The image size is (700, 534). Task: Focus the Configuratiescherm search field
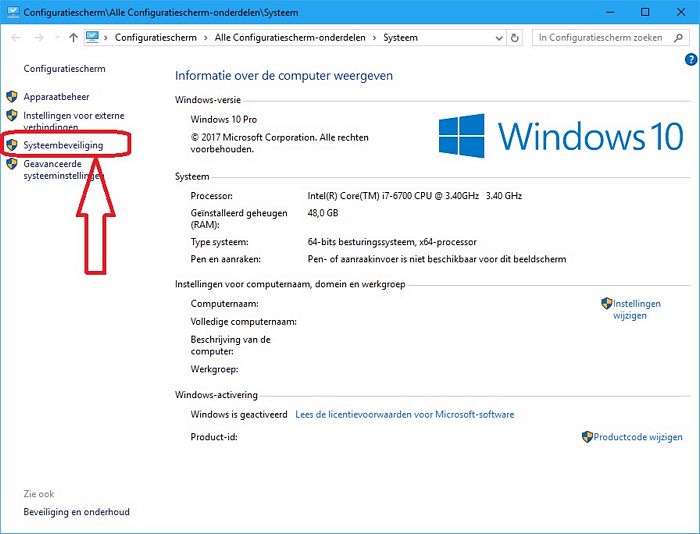tap(609, 38)
